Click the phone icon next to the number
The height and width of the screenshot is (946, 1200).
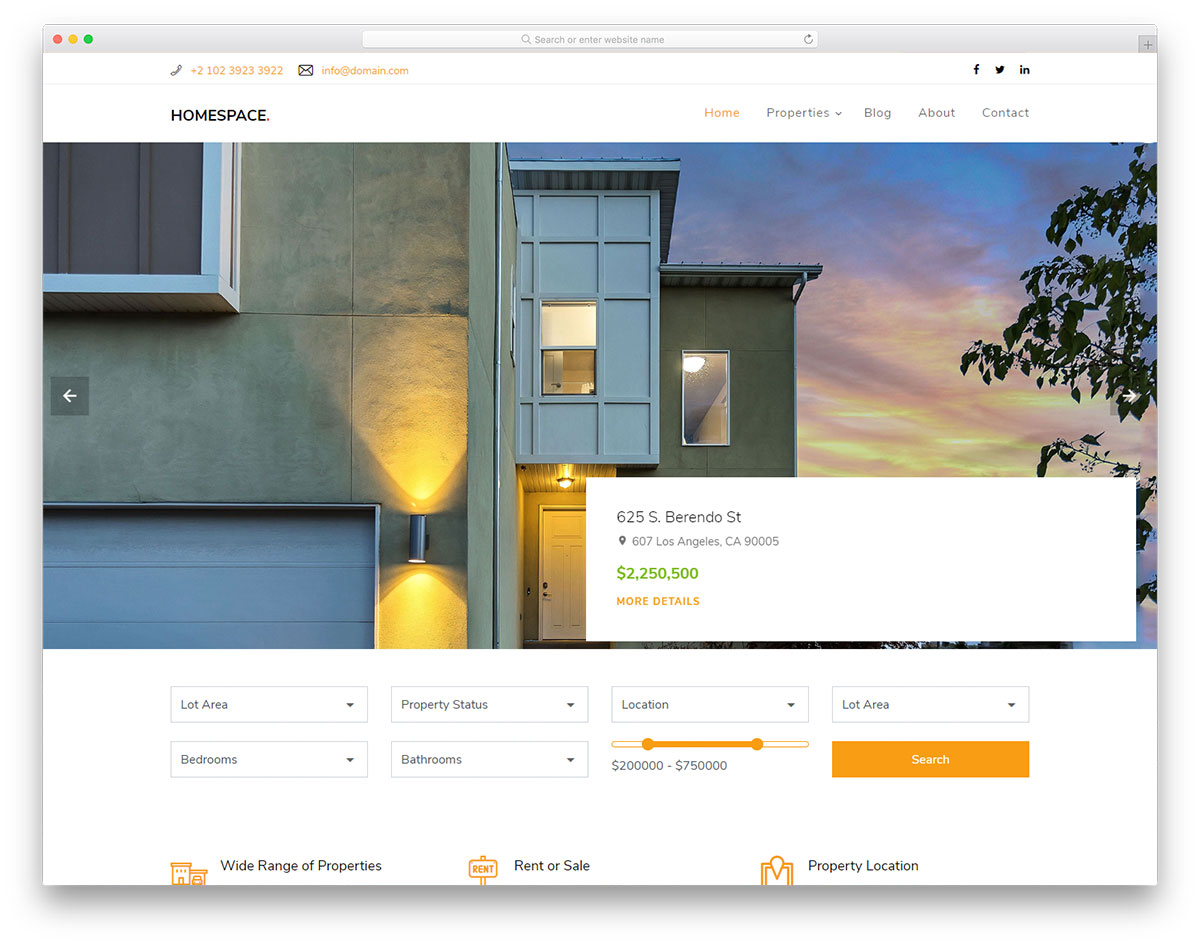click(x=178, y=70)
